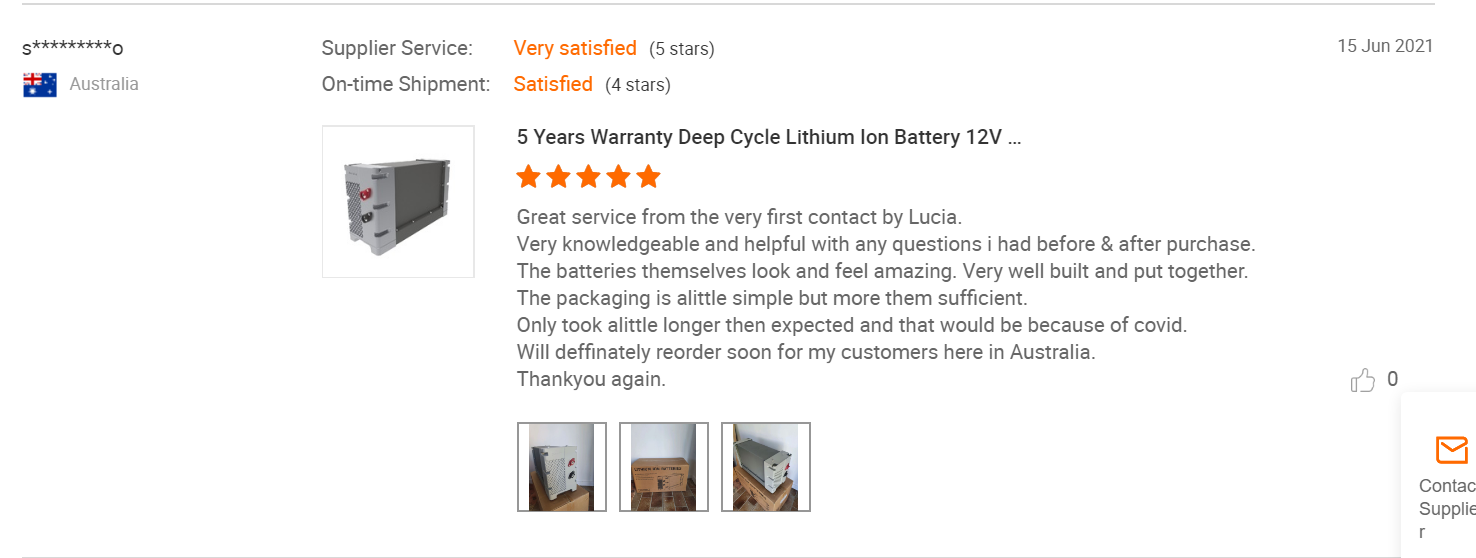Open the first review photo of the battery
Viewport: 1476px width, 558px height.
click(x=562, y=467)
